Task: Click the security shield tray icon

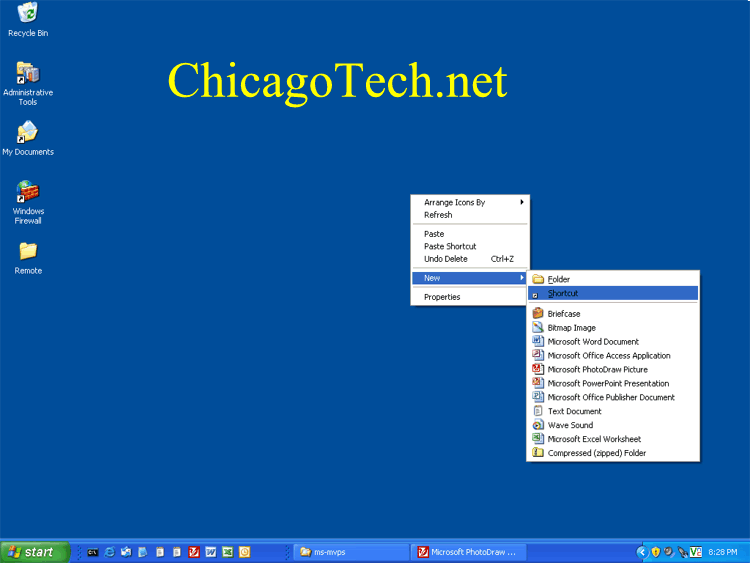Action: [x=656, y=552]
